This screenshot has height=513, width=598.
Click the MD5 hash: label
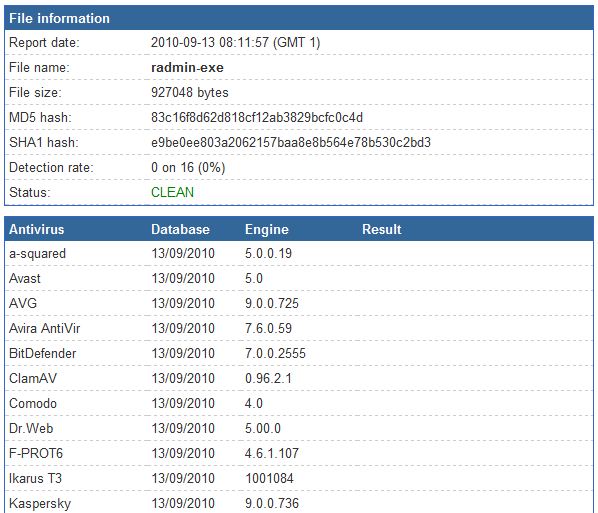coord(40,117)
